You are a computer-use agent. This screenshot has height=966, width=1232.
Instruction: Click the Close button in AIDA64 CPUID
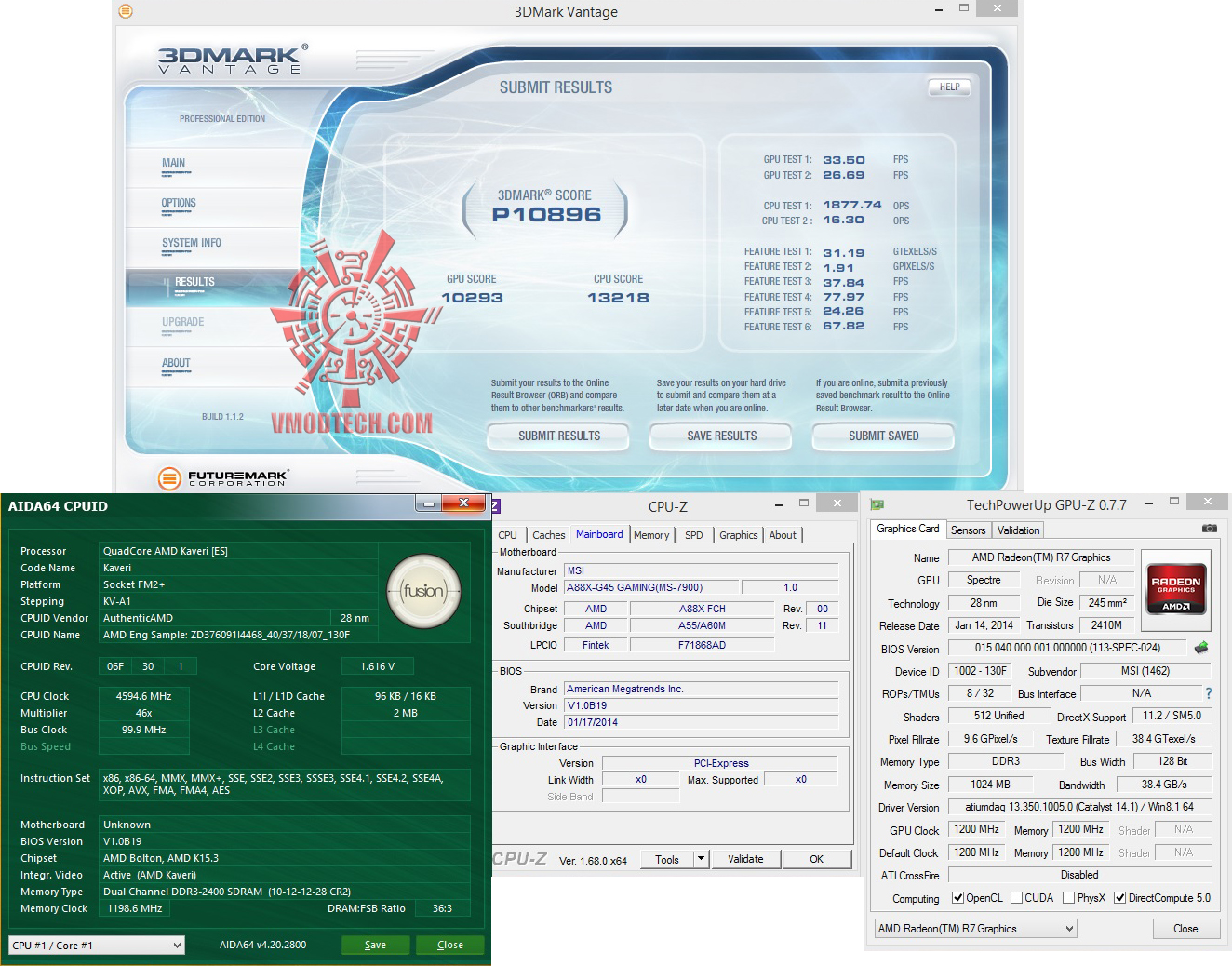click(450, 945)
